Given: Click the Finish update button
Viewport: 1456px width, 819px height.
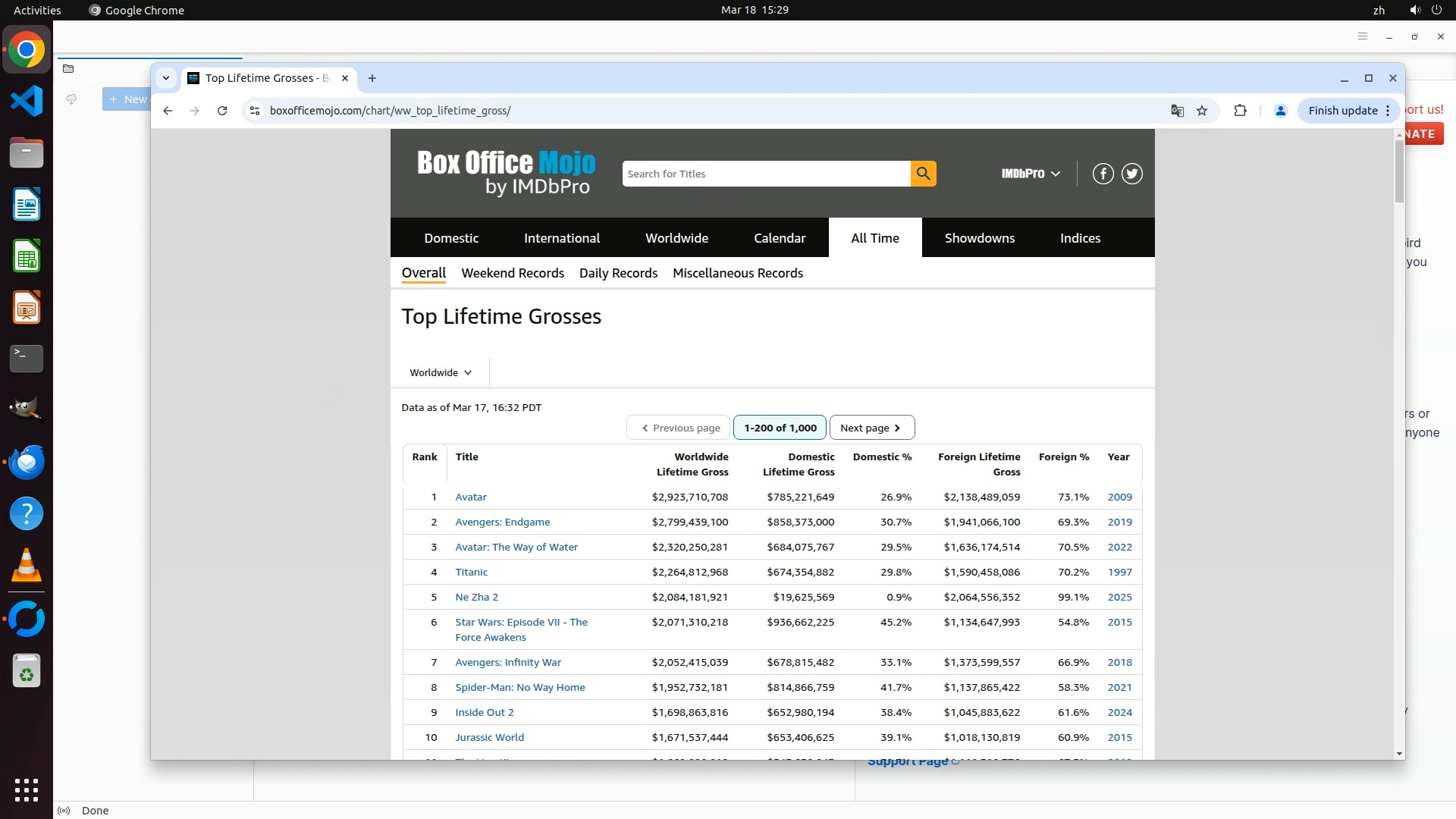Looking at the screenshot, I should tap(1342, 111).
